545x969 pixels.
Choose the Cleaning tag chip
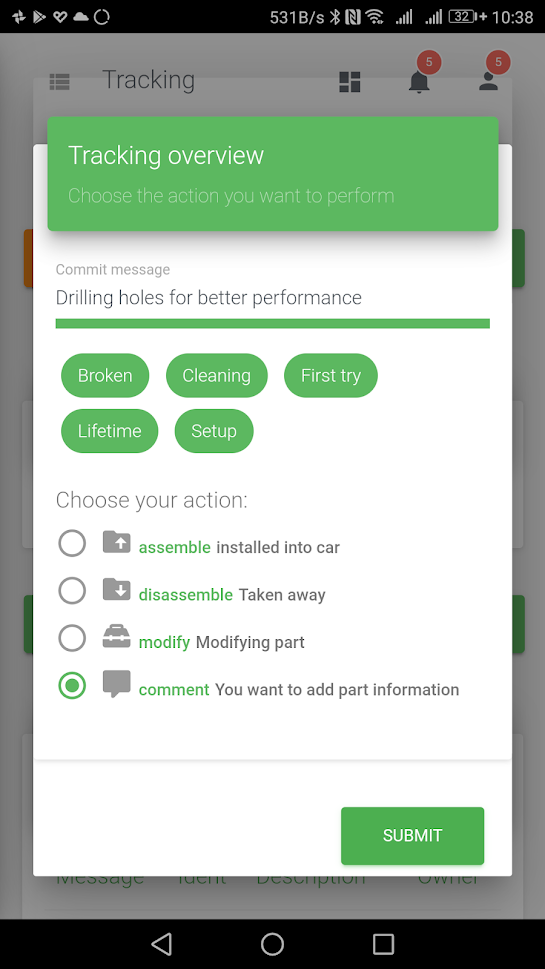(x=216, y=375)
